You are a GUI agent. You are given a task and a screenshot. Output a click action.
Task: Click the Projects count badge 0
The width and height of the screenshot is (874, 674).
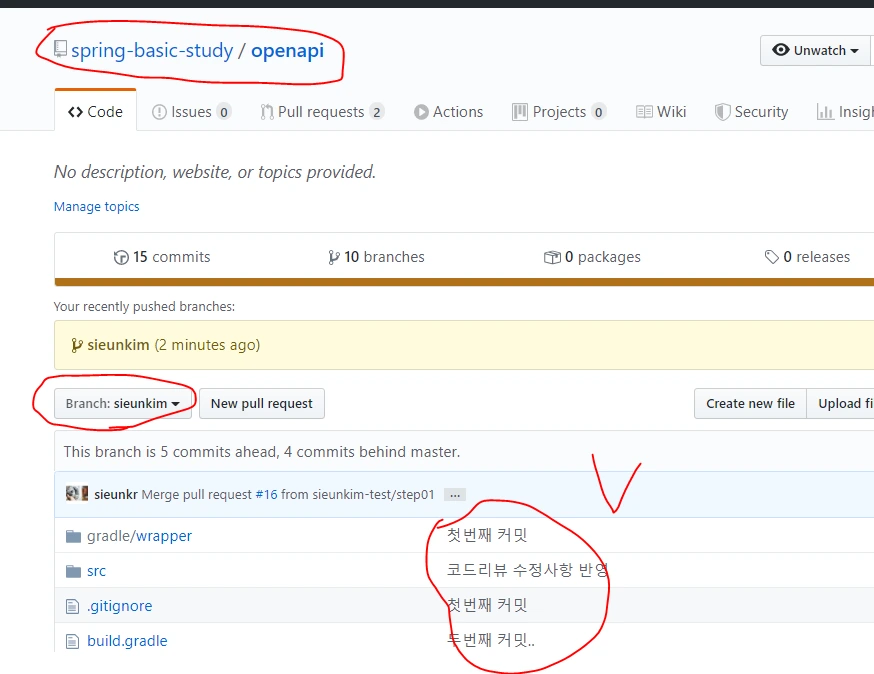(x=599, y=113)
